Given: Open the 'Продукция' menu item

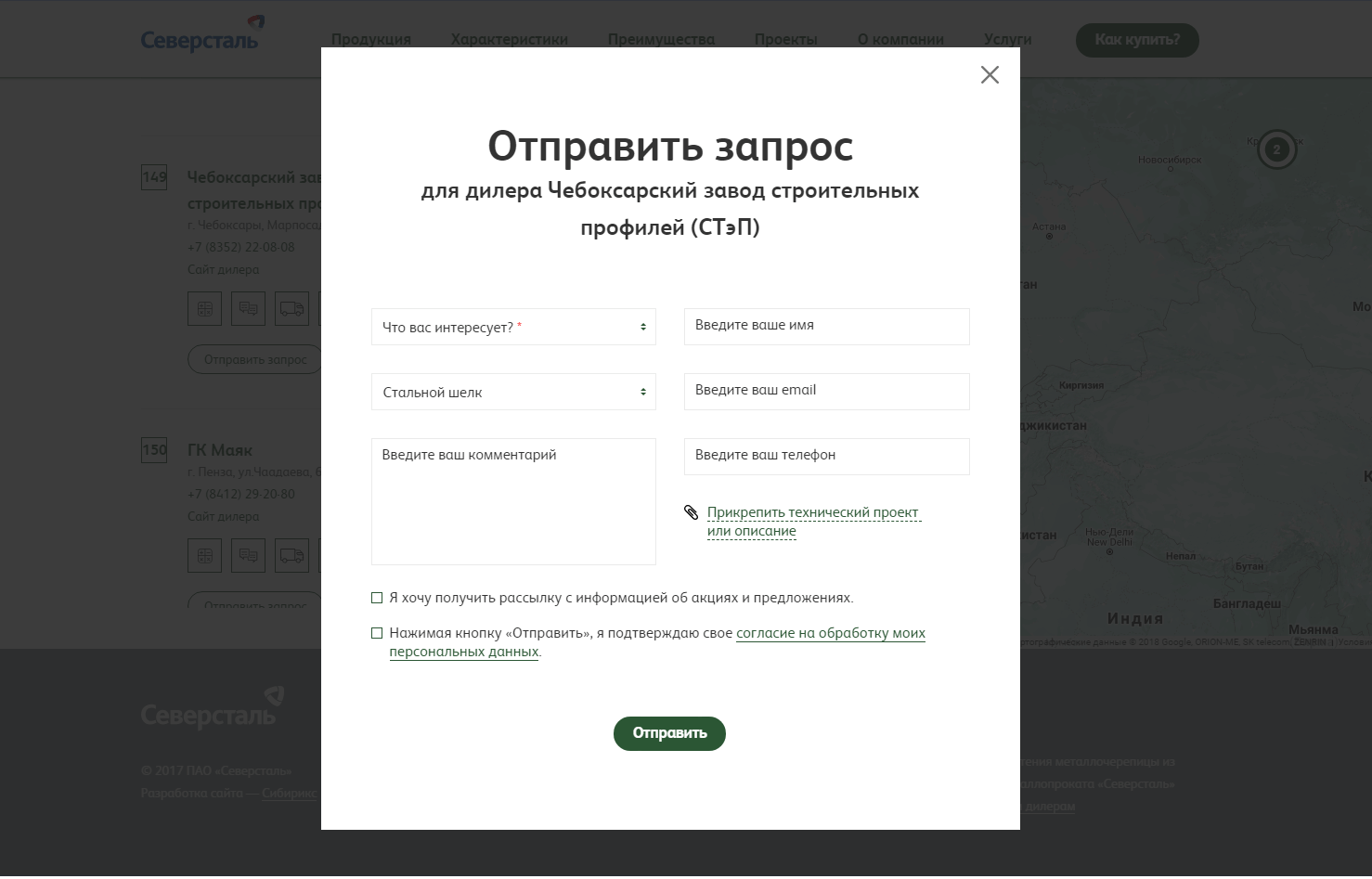Looking at the screenshot, I should (371, 39).
